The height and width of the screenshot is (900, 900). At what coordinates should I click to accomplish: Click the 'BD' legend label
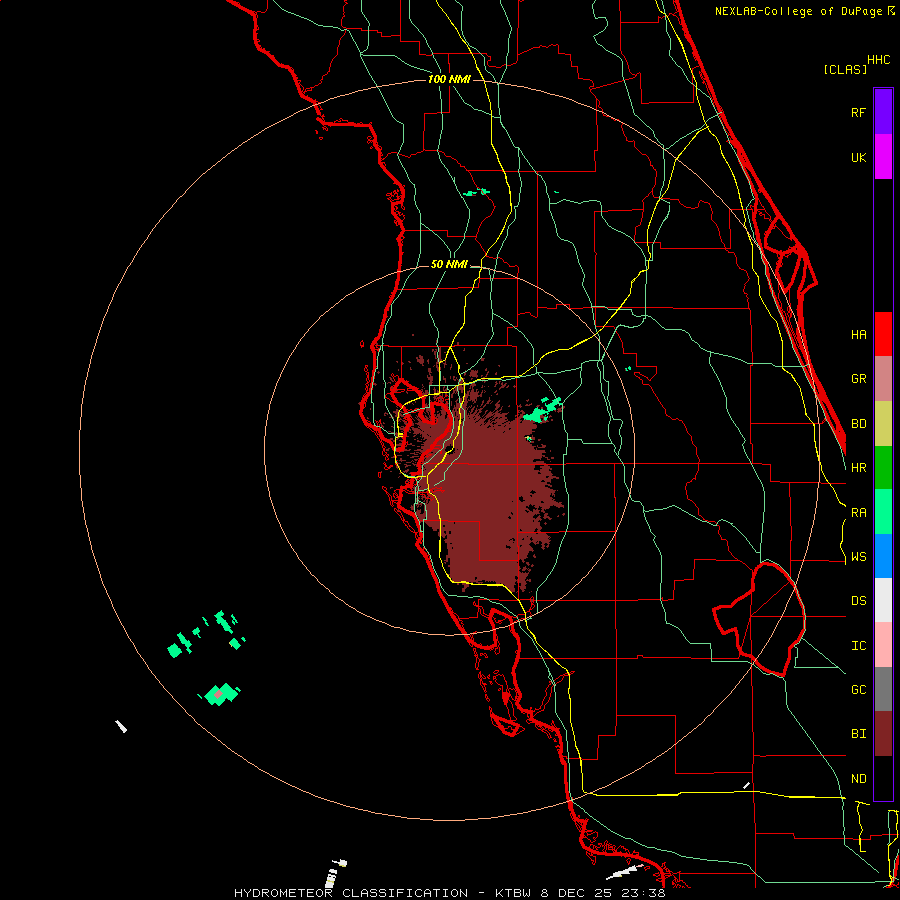[x=858, y=424]
